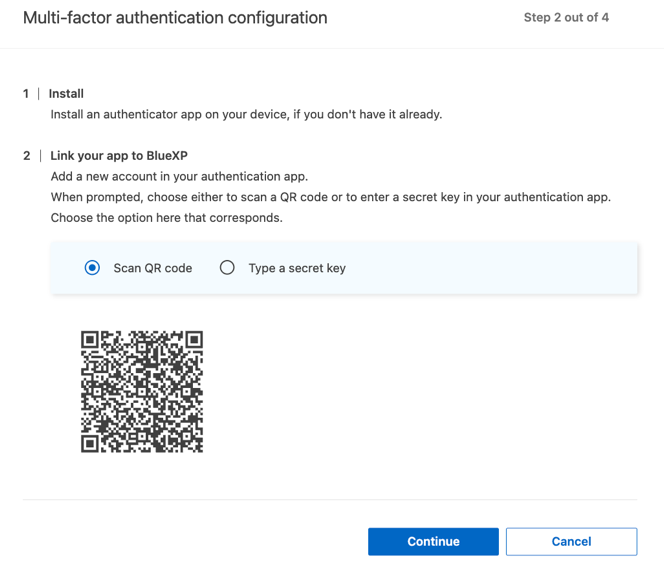The height and width of the screenshot is (573, 664).
Task: Click the 'Choose the option here that corresponds' text
Action: (166, 218)
